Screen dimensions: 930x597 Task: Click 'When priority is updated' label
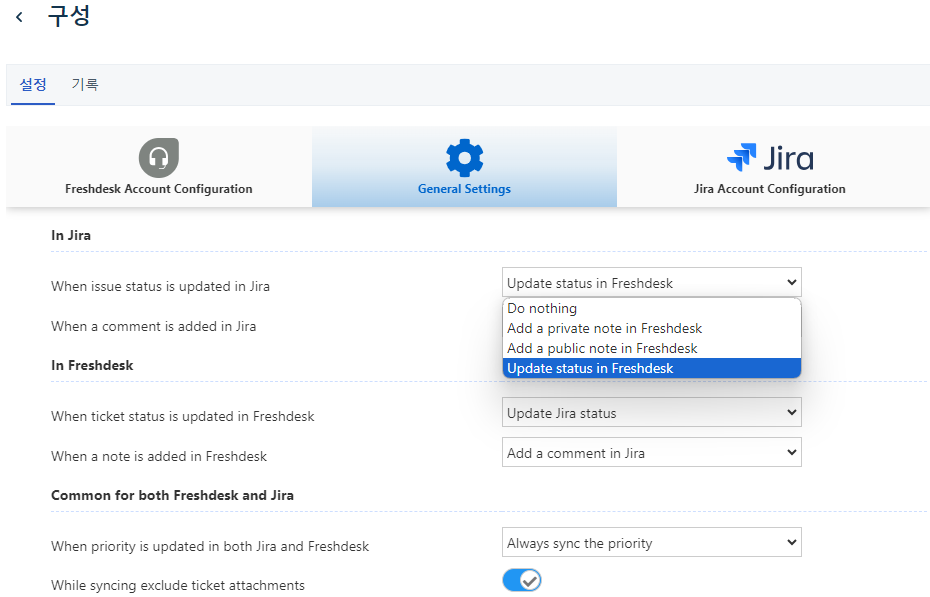click(x=210, y=546)
